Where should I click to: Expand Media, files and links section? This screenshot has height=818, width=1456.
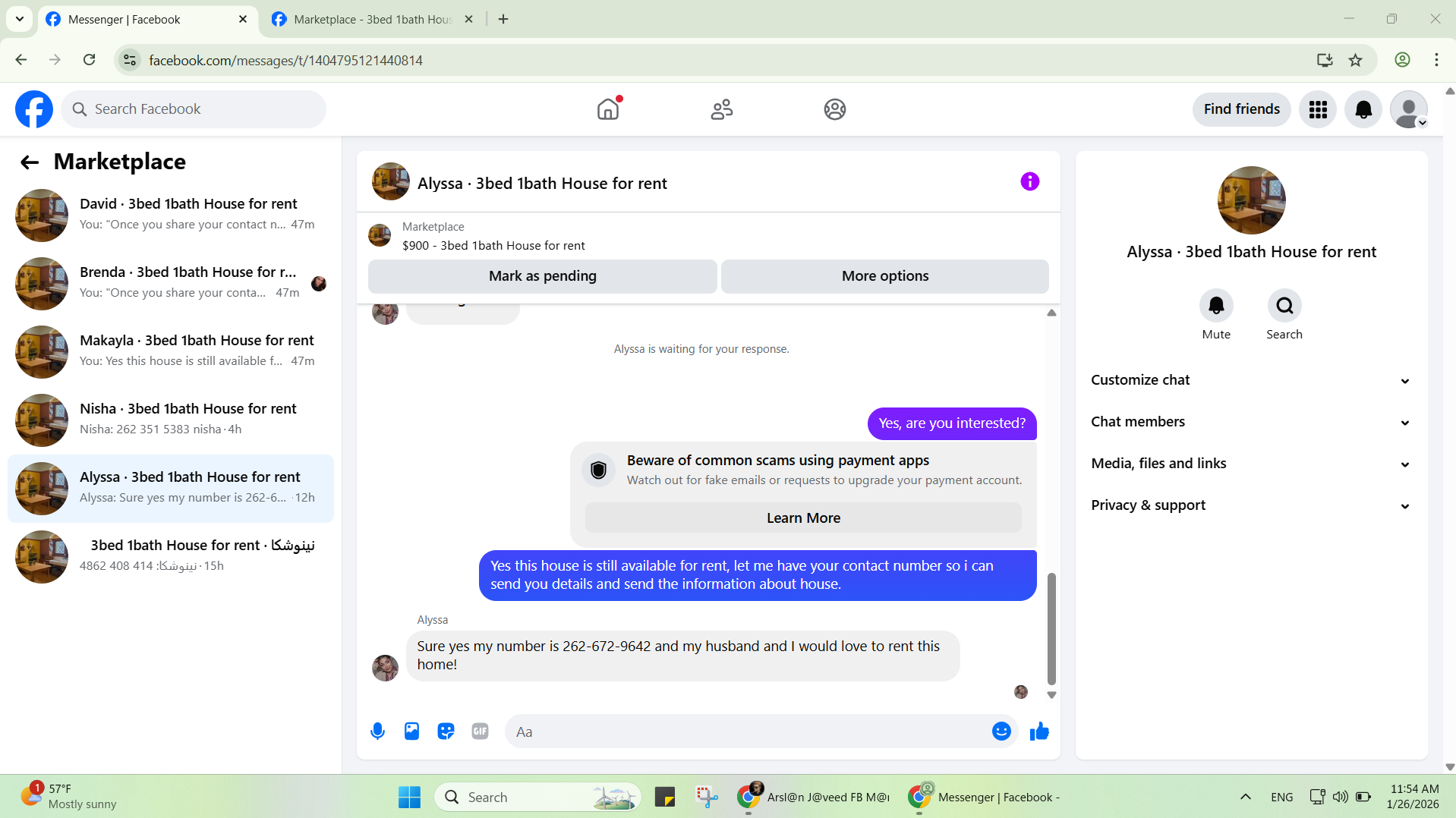tap(1251, 464)
